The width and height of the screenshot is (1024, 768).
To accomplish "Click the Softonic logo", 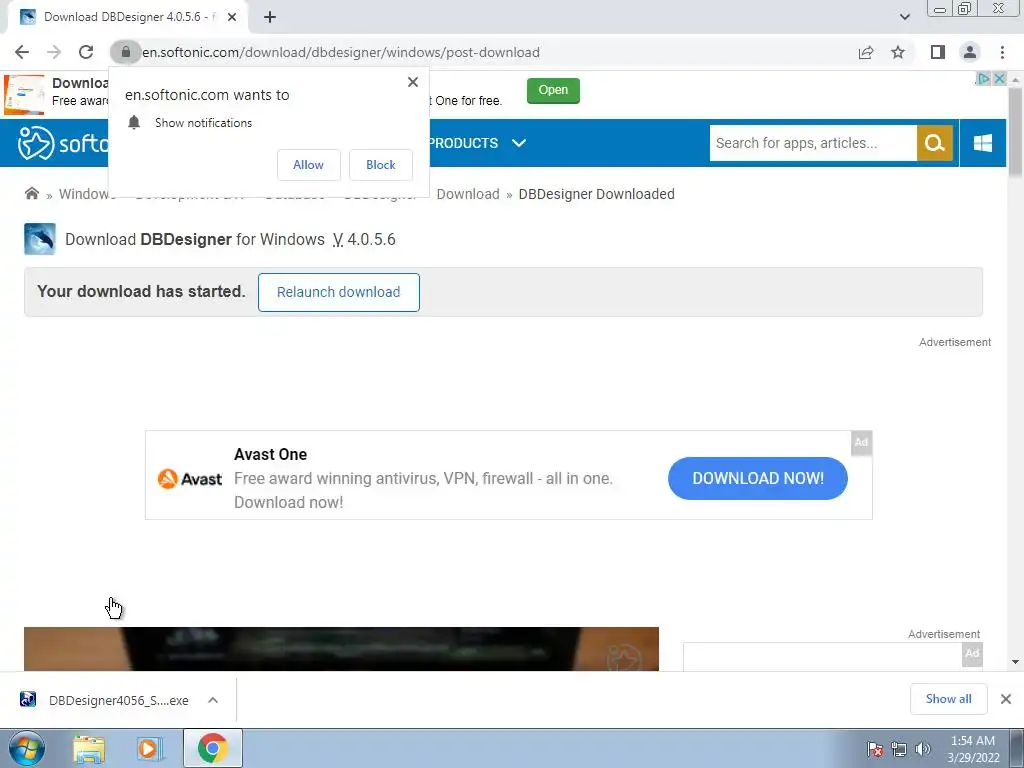I will click(x=63, y=143).
